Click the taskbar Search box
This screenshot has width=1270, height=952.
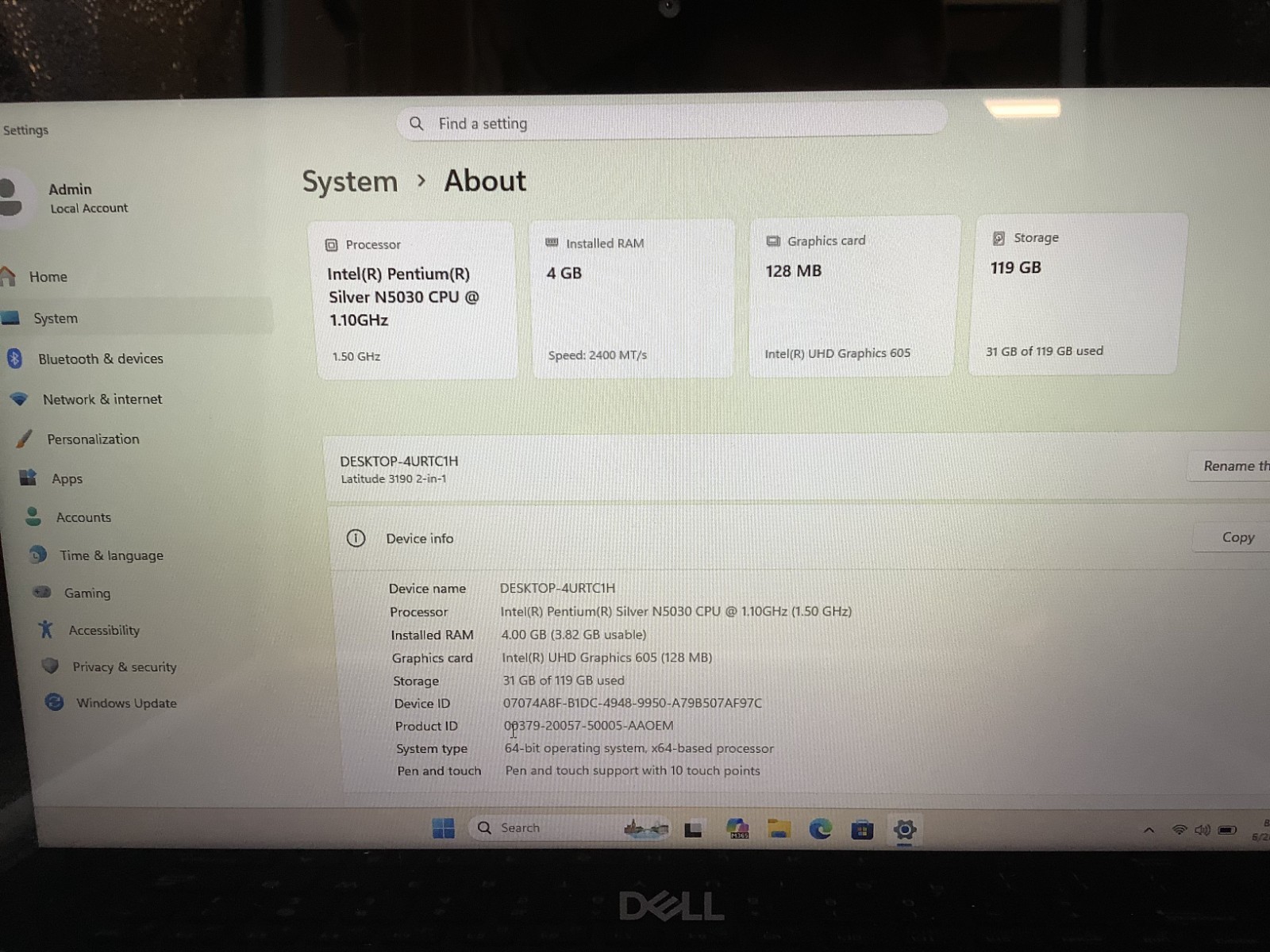570,828
